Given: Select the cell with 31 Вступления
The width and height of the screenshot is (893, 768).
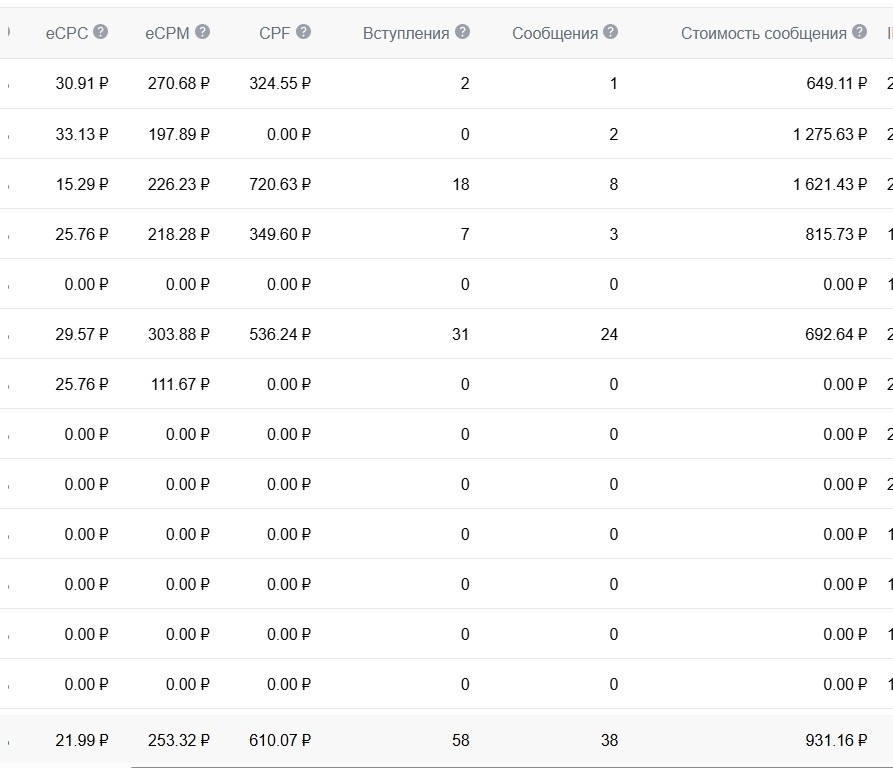Looking at the screenshot, I should click(x=461, y=334).
